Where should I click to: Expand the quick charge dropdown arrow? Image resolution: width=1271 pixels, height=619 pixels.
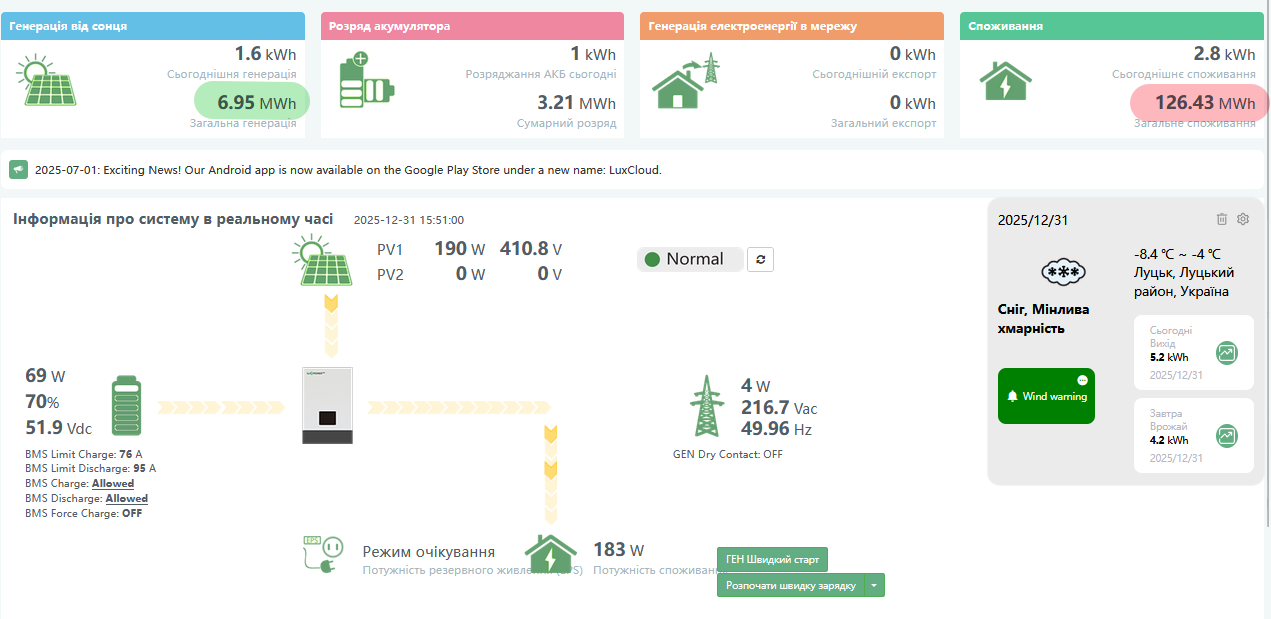(874, 586)
